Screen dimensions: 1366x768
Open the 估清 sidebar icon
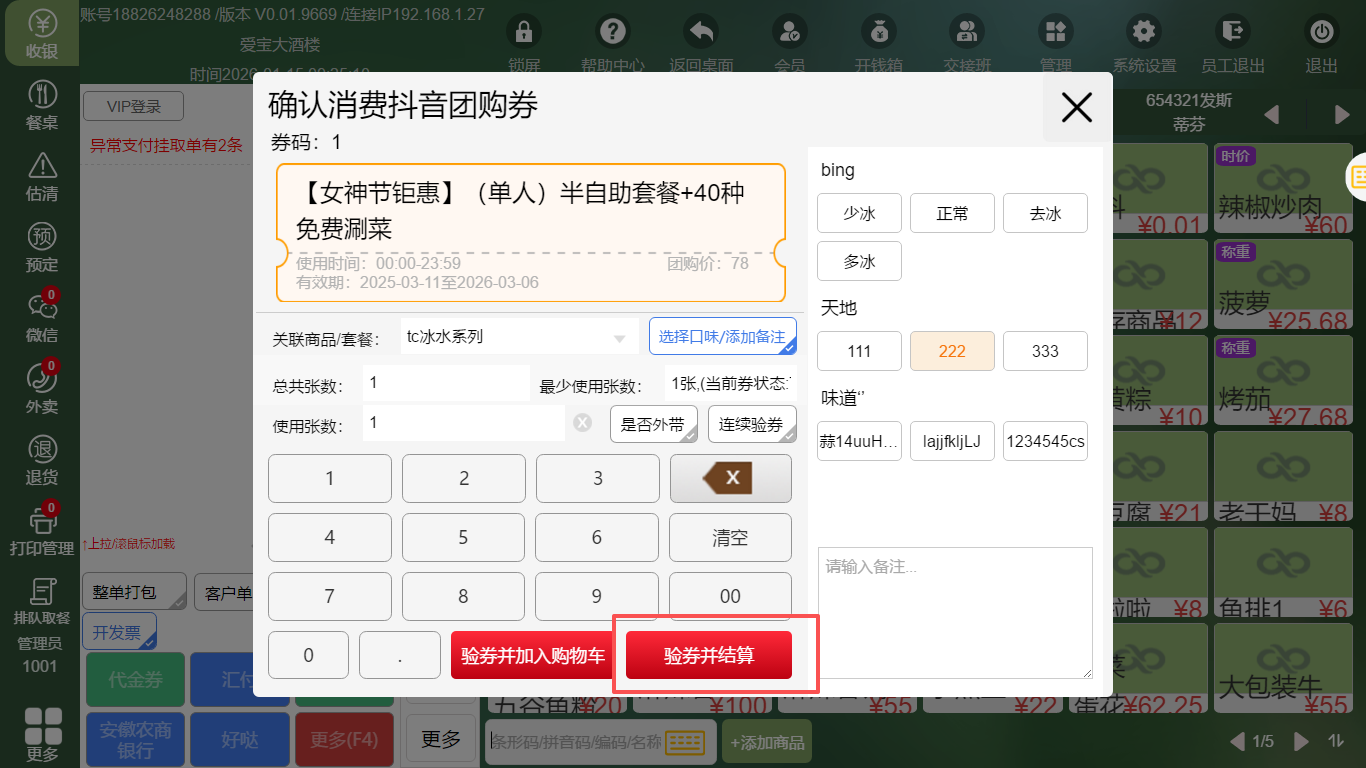(x=42, y=175)
